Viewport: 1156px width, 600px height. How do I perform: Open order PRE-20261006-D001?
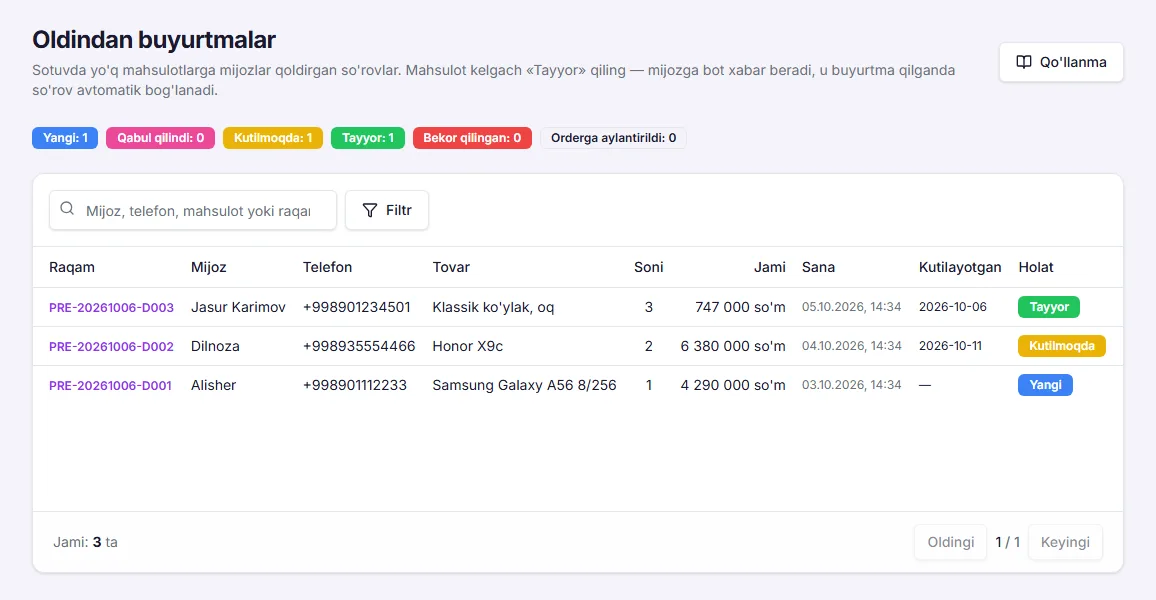click(x=111, y=386)
